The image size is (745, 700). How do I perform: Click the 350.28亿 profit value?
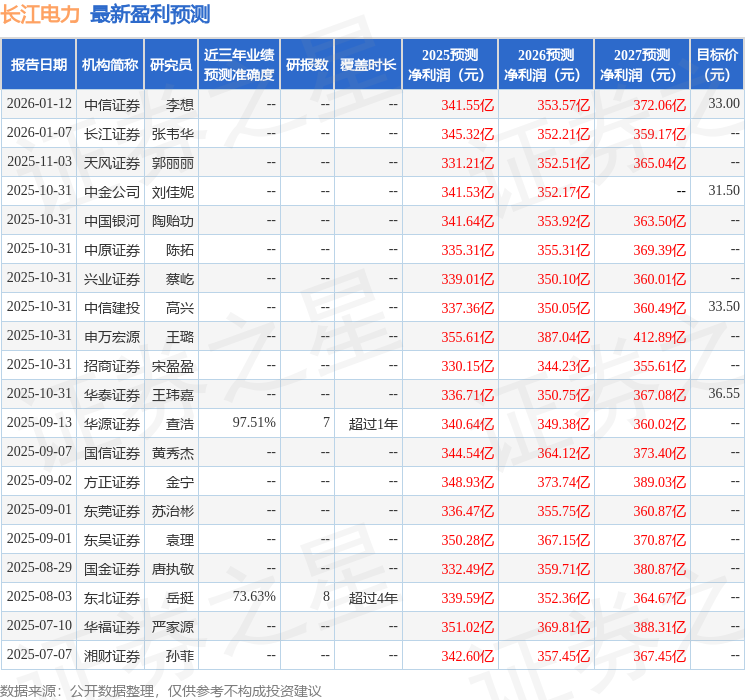click(x=468, y=540)
